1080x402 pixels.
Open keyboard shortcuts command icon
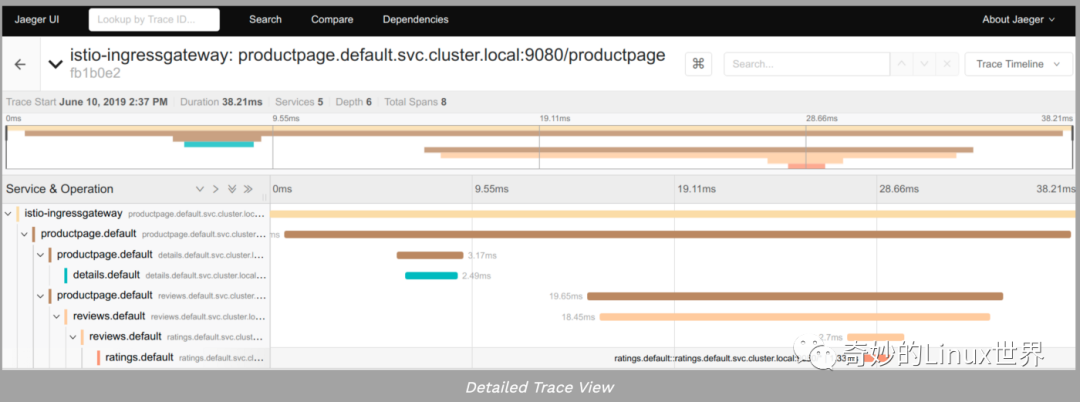pos(698,64)
